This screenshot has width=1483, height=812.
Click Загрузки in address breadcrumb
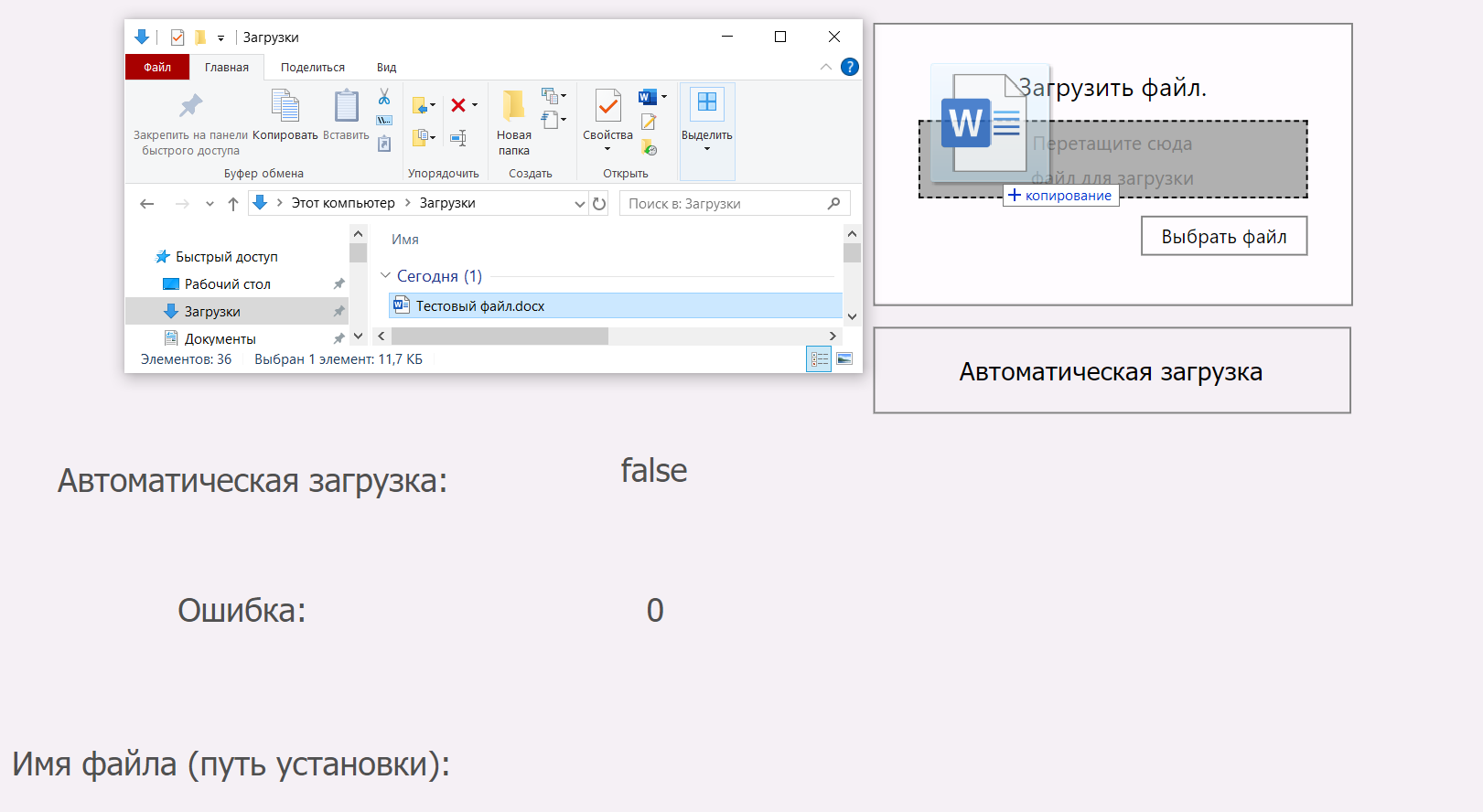tap(447, 203)
